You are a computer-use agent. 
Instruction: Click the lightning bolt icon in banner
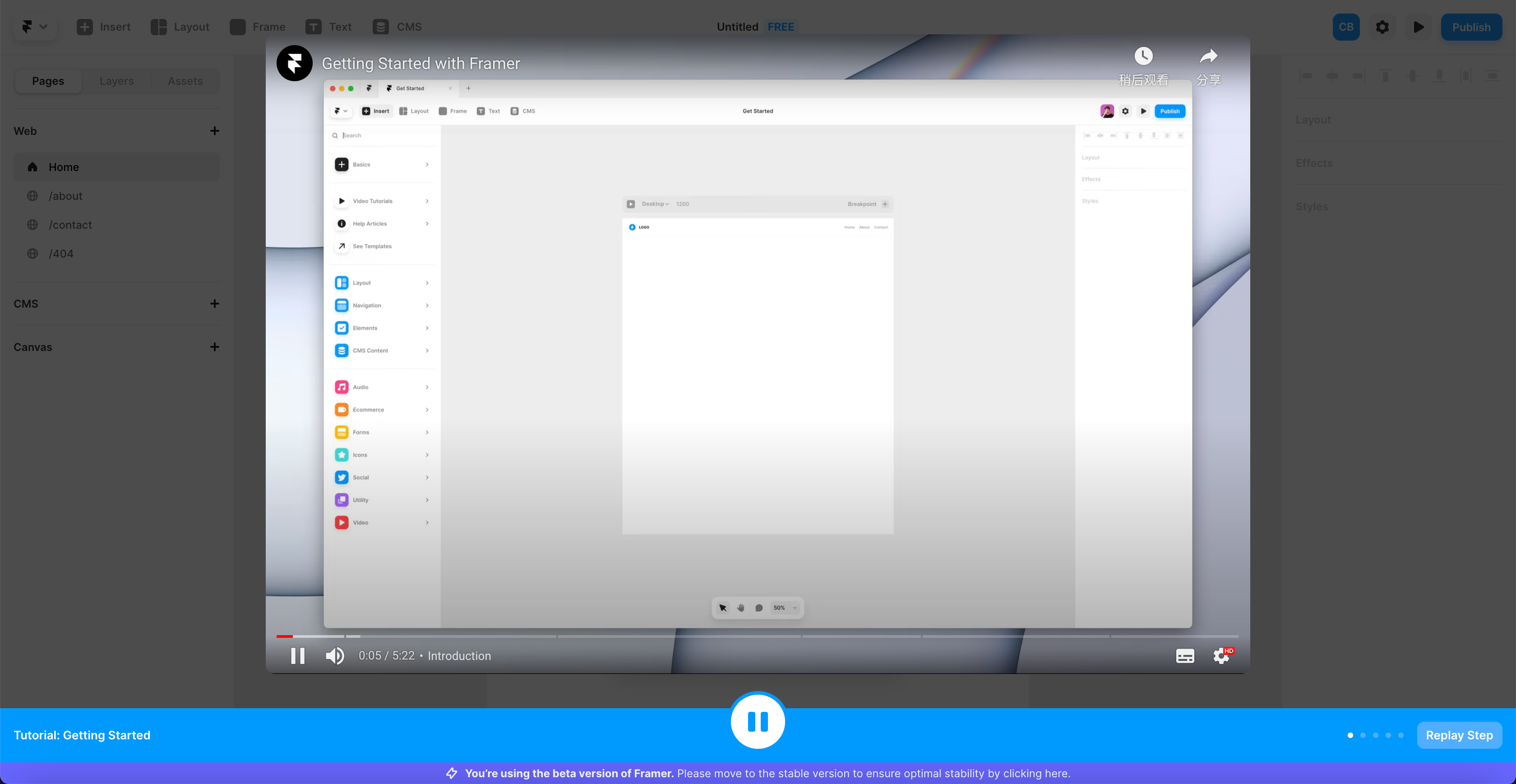point(451,774)
